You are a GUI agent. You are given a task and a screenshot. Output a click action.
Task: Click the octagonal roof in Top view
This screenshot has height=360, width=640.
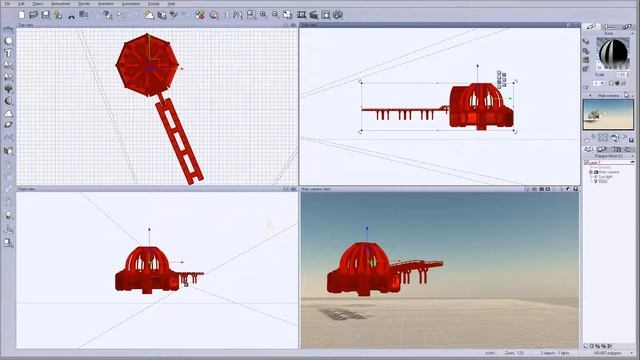(147, 65)
